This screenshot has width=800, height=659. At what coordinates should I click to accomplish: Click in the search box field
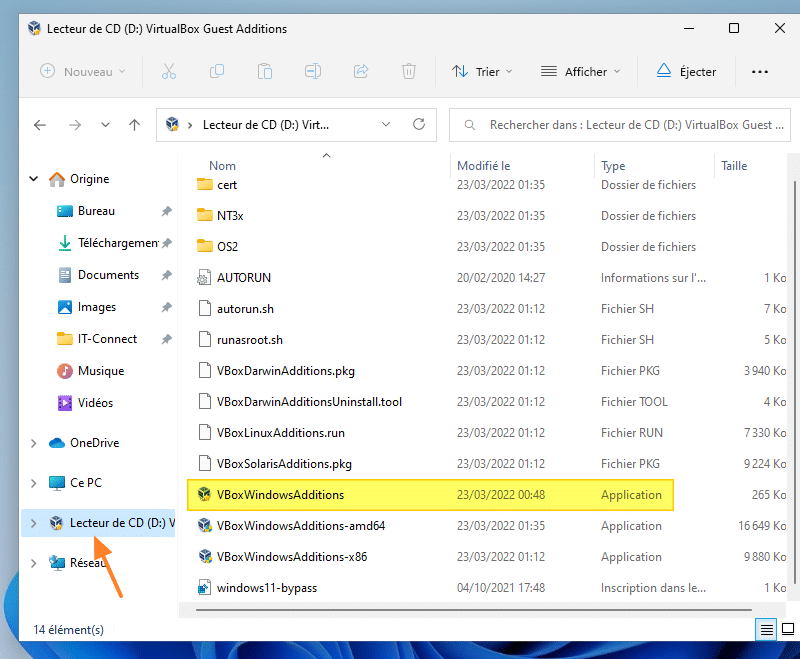630,125
